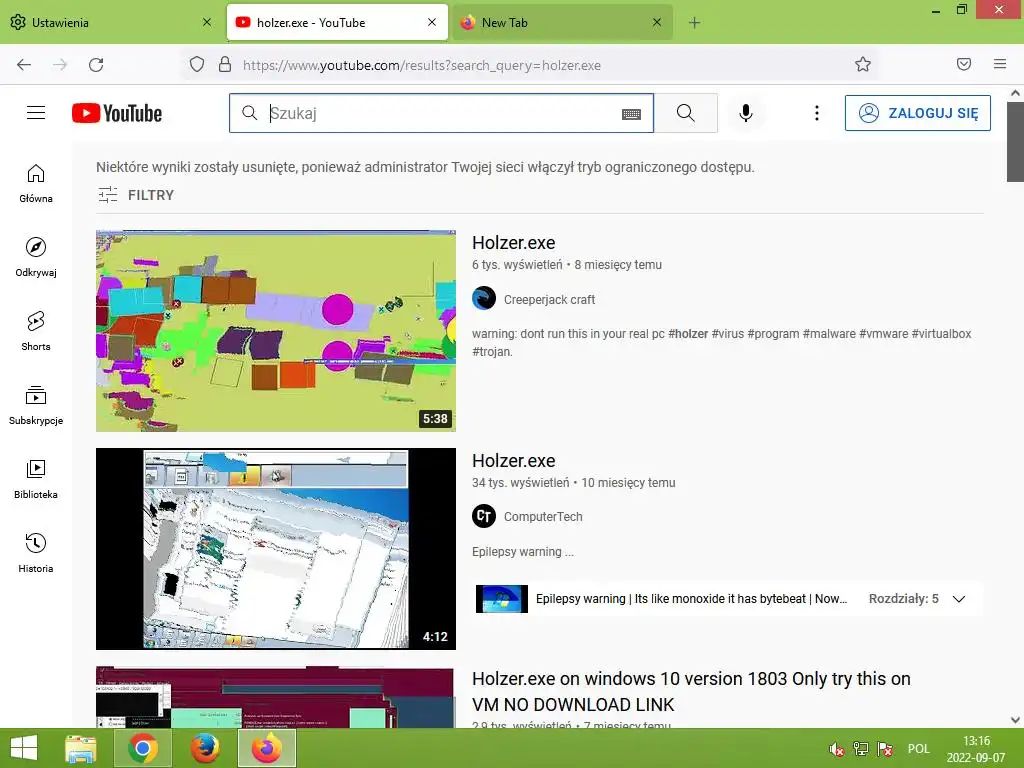Go back with Firefox back arrow
The width and height of the screenshot is (1024, 768).
click(x=24, y=64)
